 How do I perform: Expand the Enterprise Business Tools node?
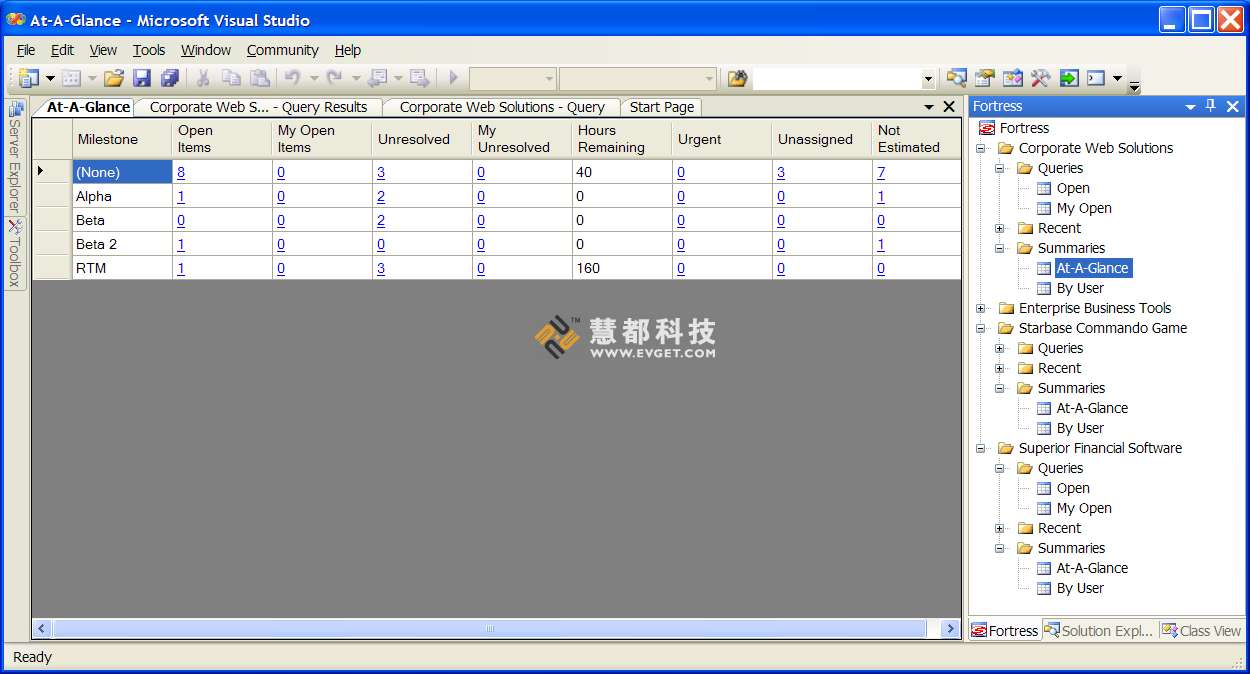tap(981, 308)
